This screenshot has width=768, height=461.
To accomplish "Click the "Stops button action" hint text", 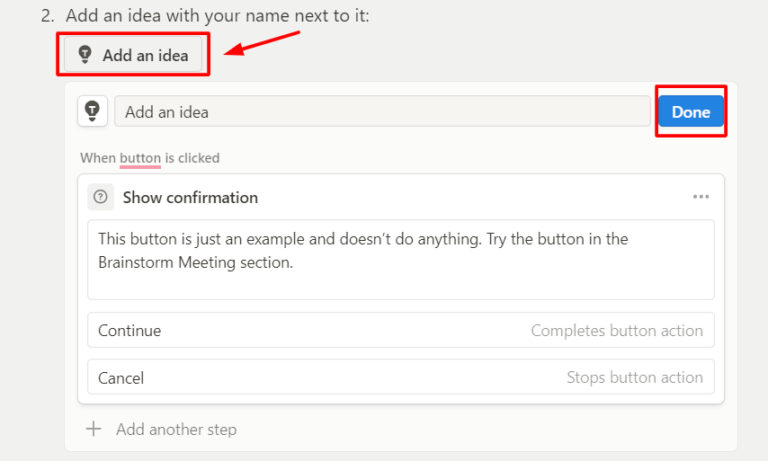I will point(634,378).
